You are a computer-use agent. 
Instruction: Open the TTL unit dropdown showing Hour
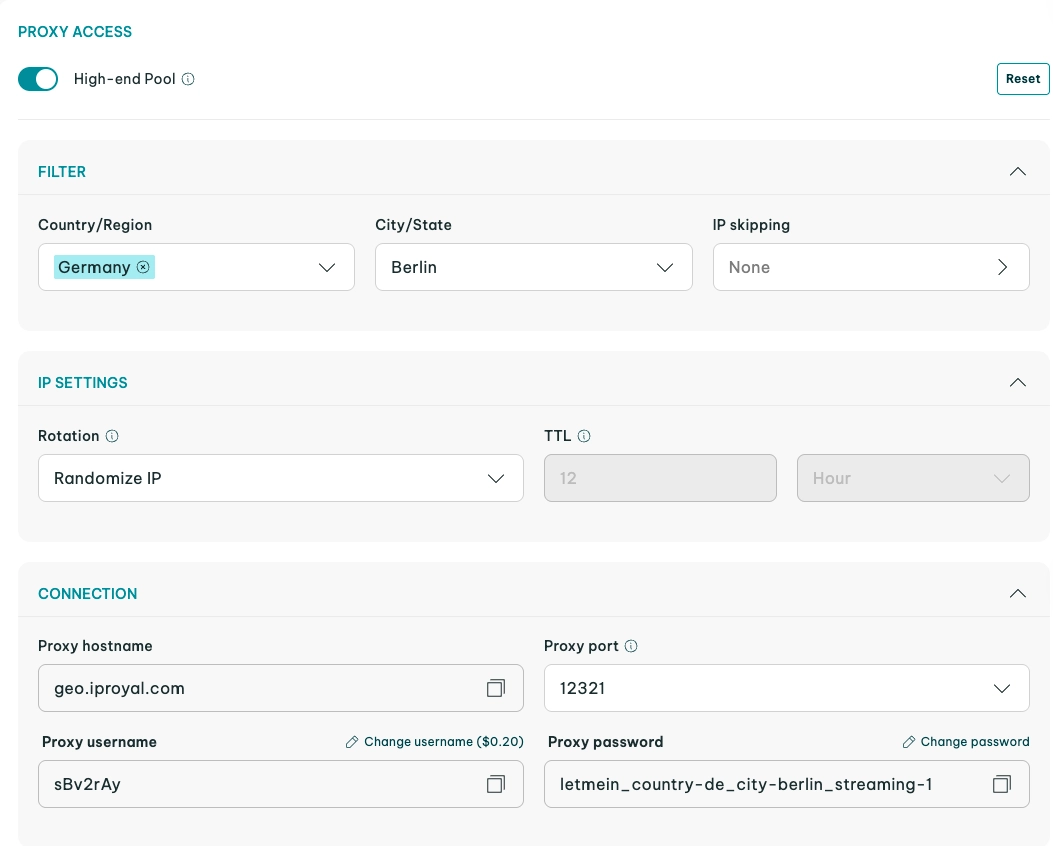(913, 478)
